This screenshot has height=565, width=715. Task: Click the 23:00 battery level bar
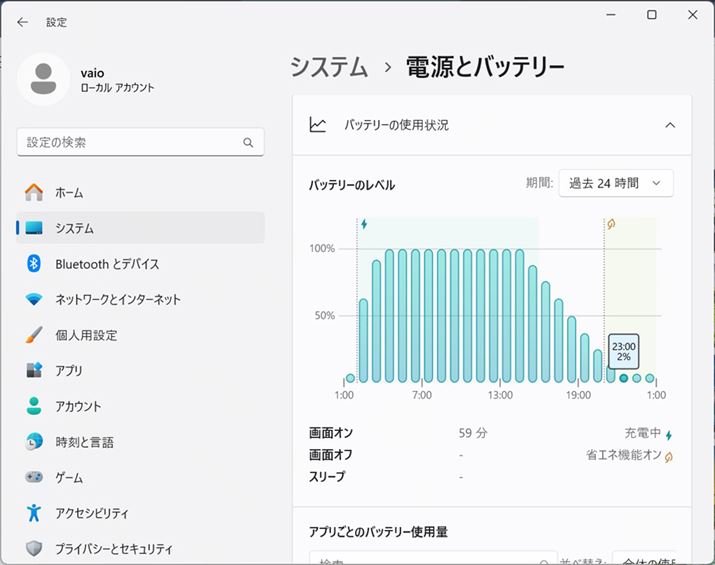coord(624,378)
